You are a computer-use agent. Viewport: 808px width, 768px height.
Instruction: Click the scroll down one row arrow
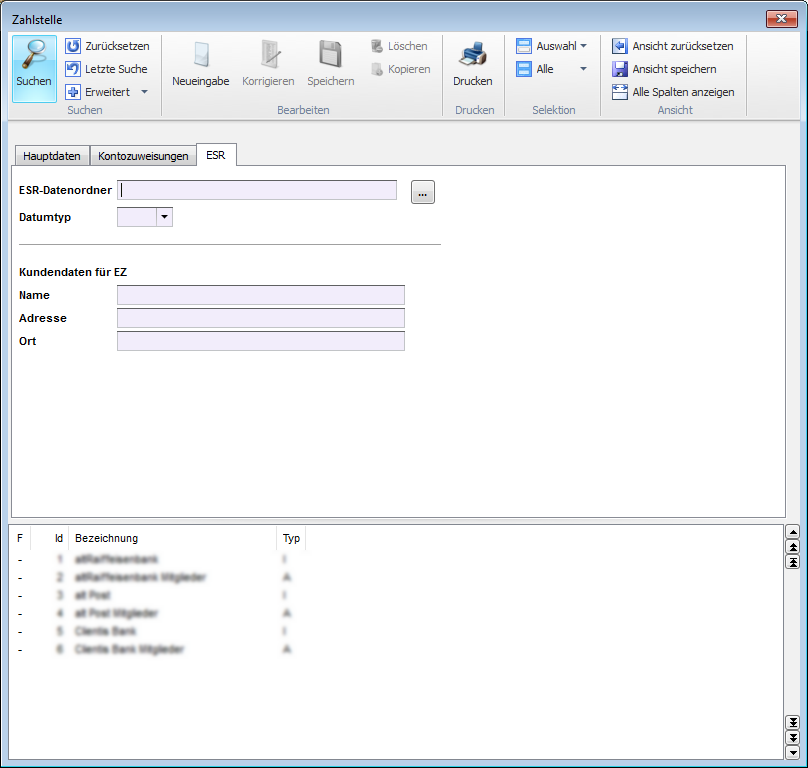pos(793,753)
